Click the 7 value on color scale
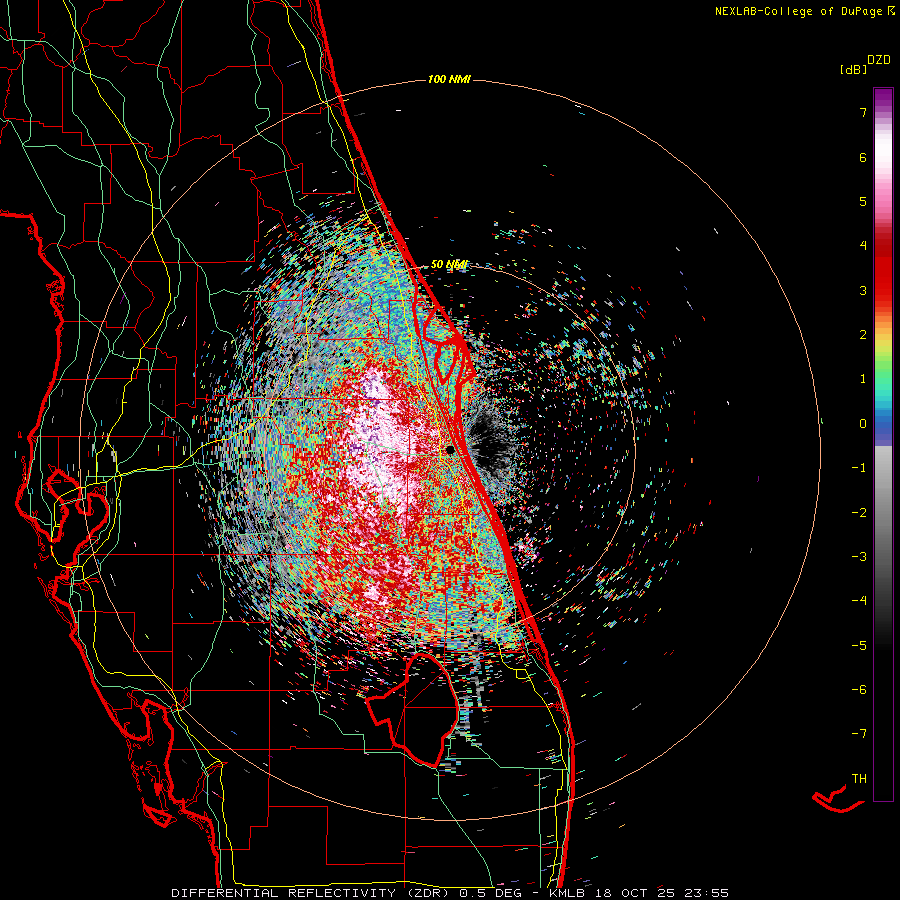Screen dimensions: 900x900 [x=863, y=113]
